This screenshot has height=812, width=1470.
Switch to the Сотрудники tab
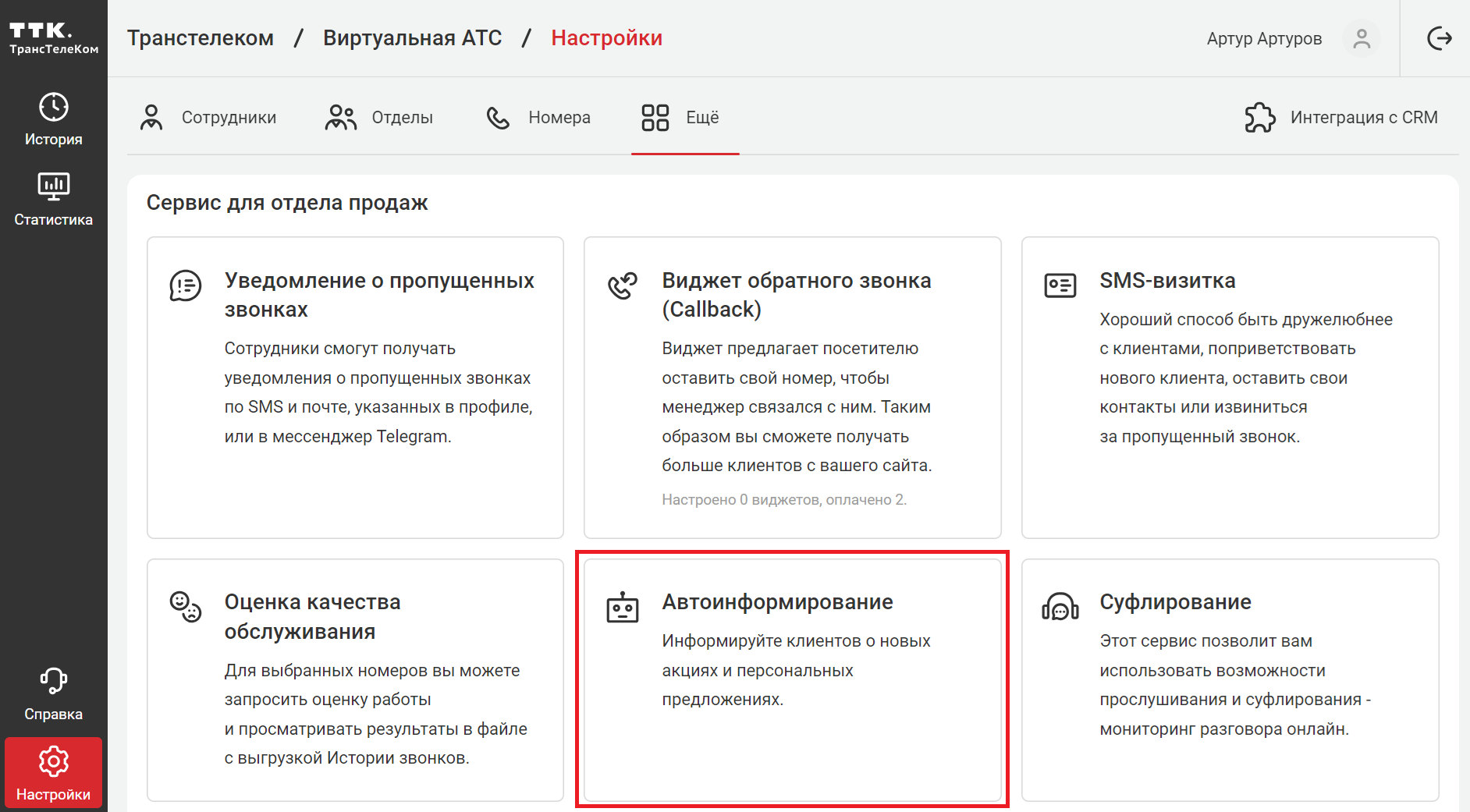(208, 118)
